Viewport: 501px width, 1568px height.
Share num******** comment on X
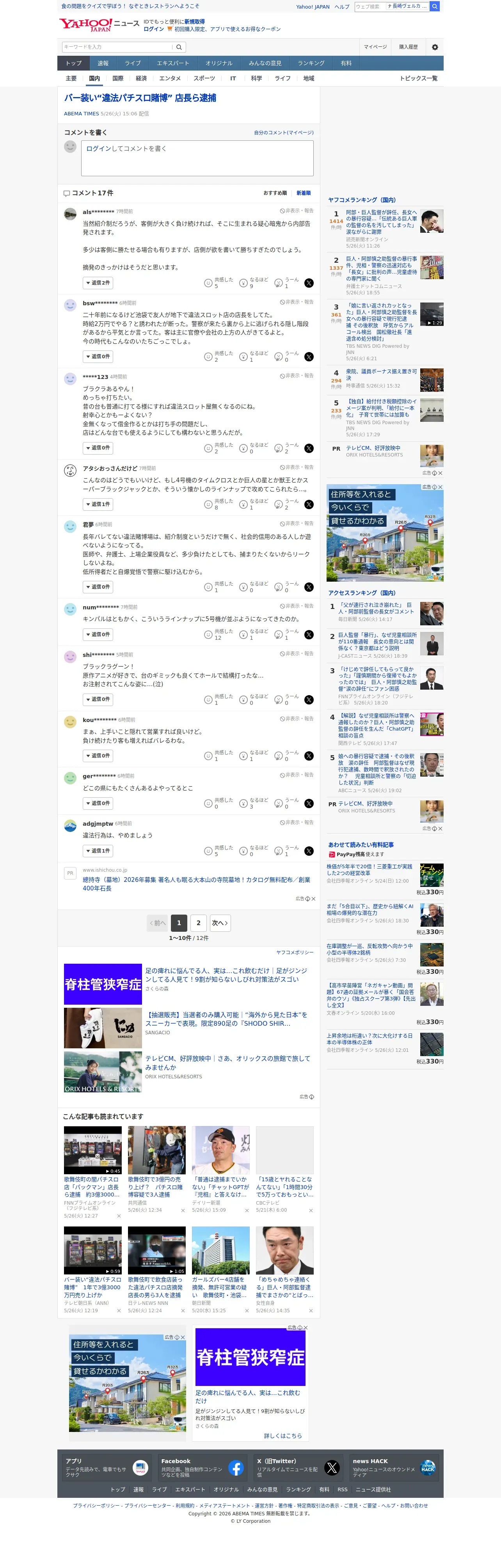coord(309,634)
